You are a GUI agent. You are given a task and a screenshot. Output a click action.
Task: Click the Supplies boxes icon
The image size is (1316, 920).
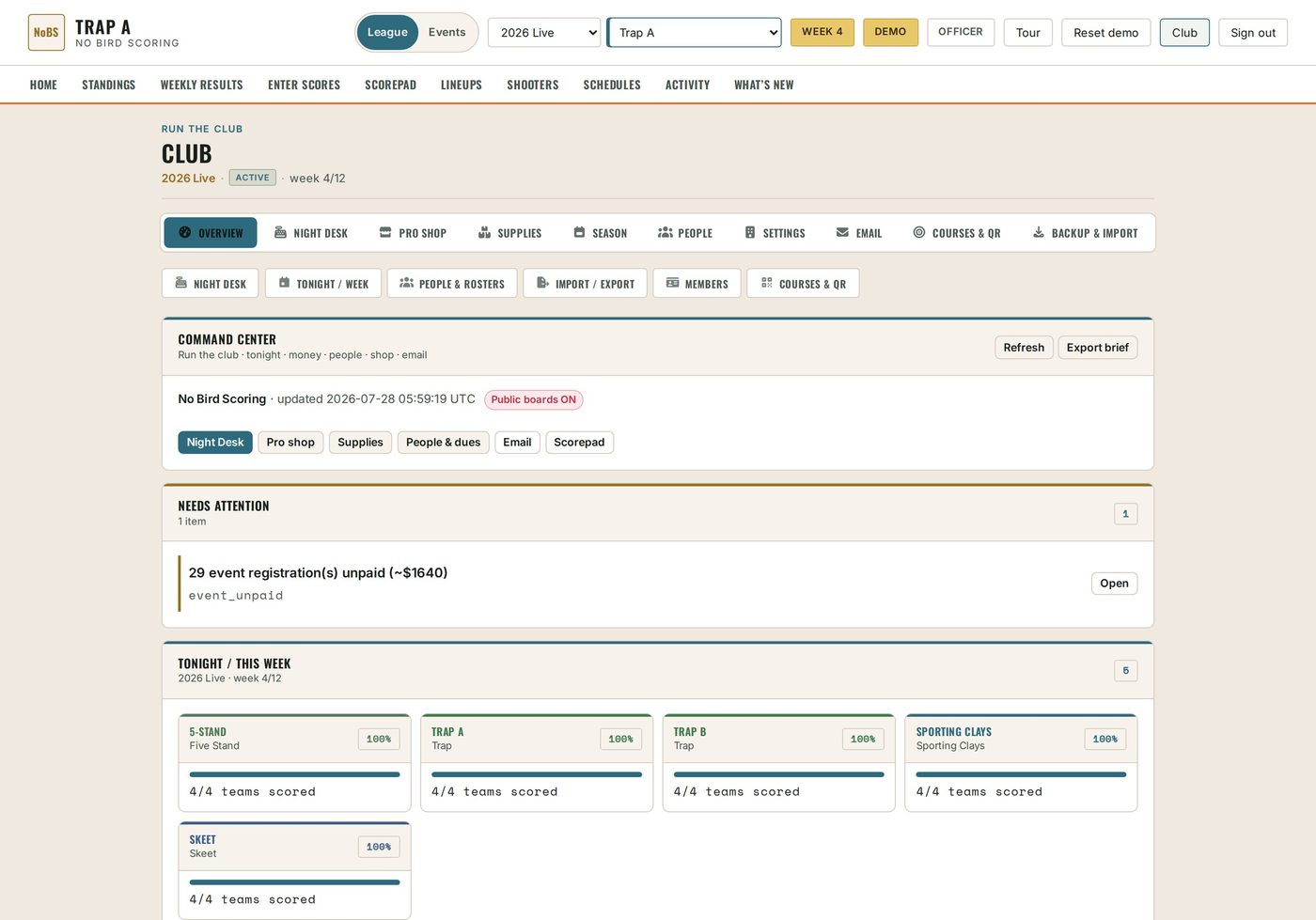pyautogui.click(x=484, y=232)
